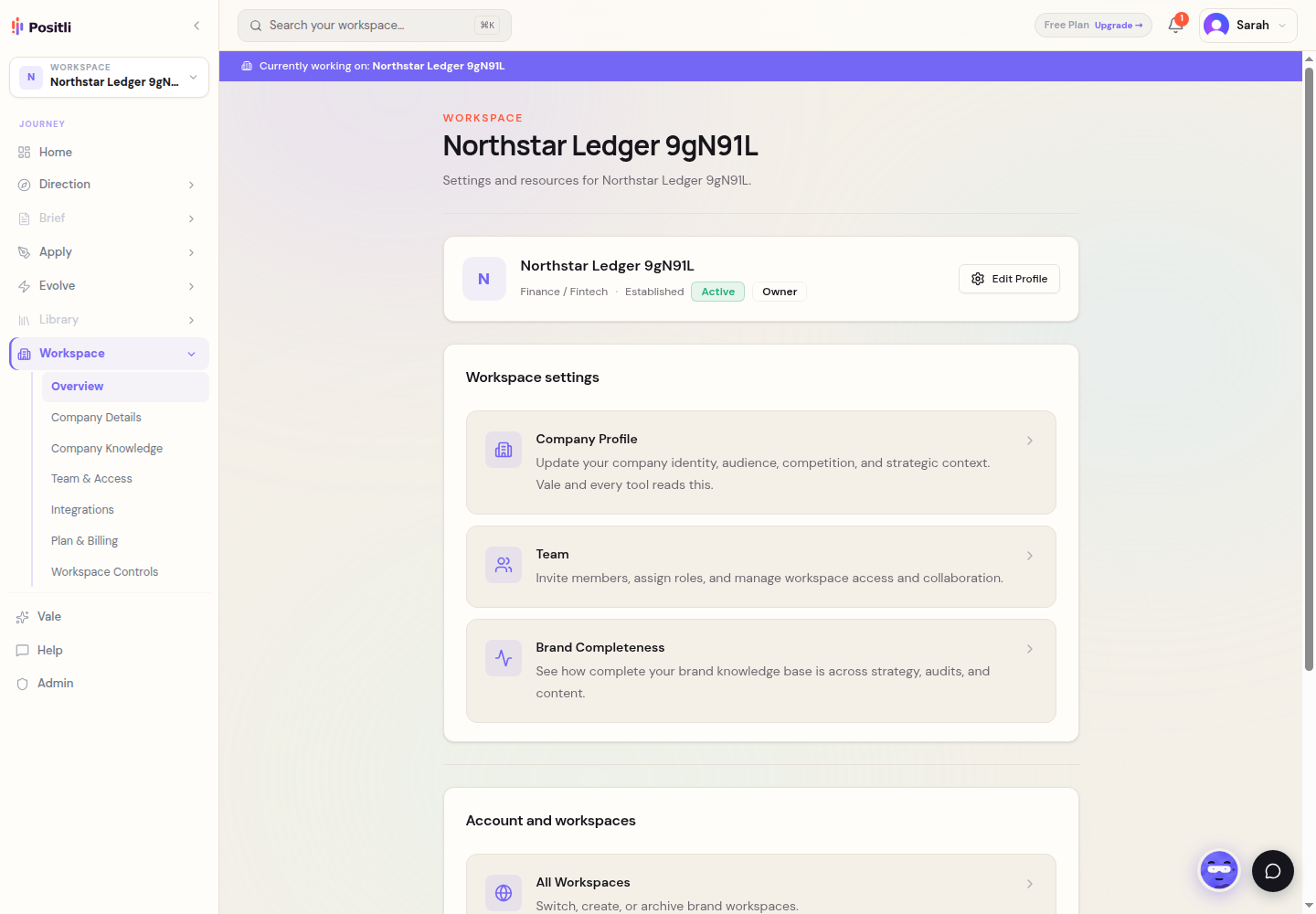Expand the Brief section chevron
Viewport: 1316px width, 914px height.
click(191, 218)
